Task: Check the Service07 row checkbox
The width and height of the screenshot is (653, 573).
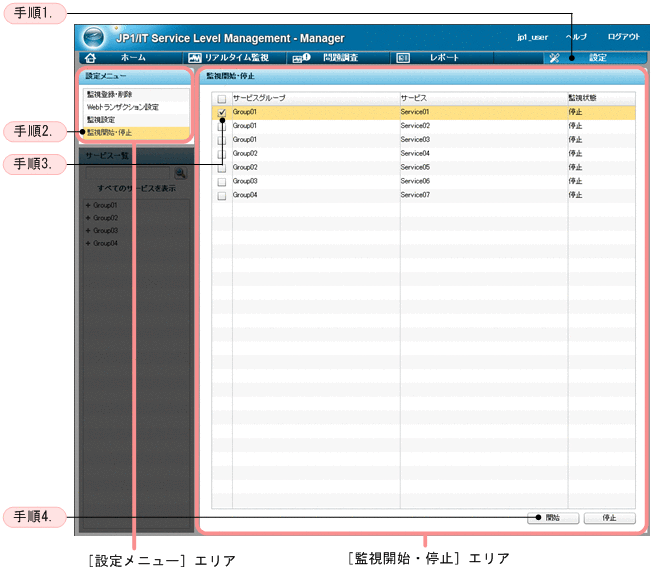Action: tap(221, 196)
